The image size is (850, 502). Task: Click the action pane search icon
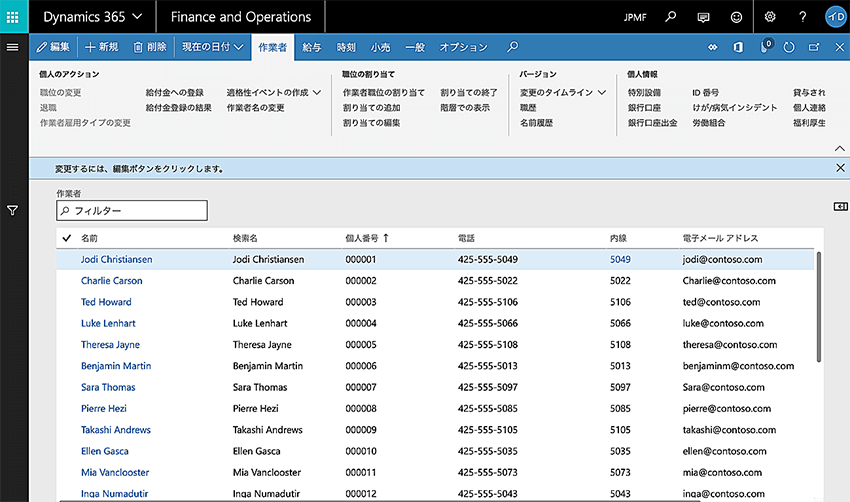coord(512,47)
